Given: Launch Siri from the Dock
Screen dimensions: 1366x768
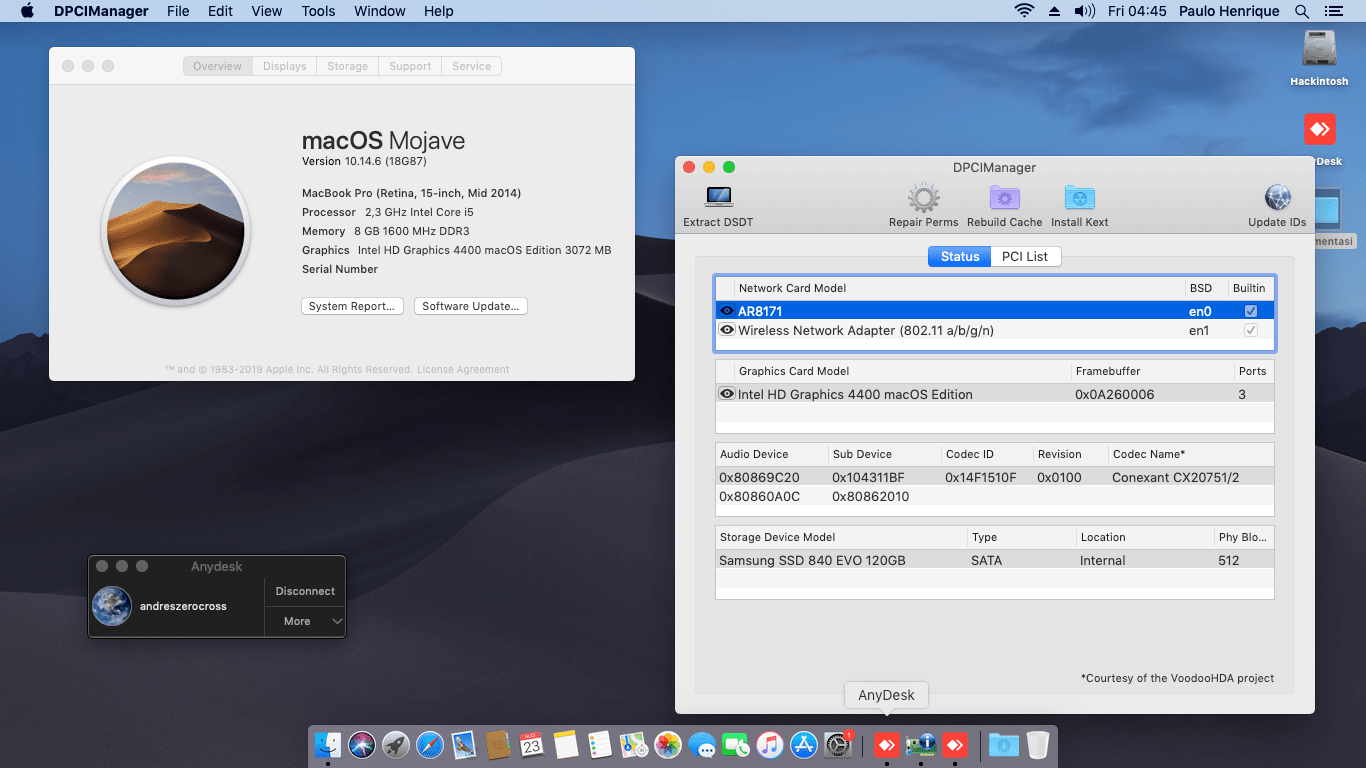Looking at the screenshot, I should pos(362,745).
